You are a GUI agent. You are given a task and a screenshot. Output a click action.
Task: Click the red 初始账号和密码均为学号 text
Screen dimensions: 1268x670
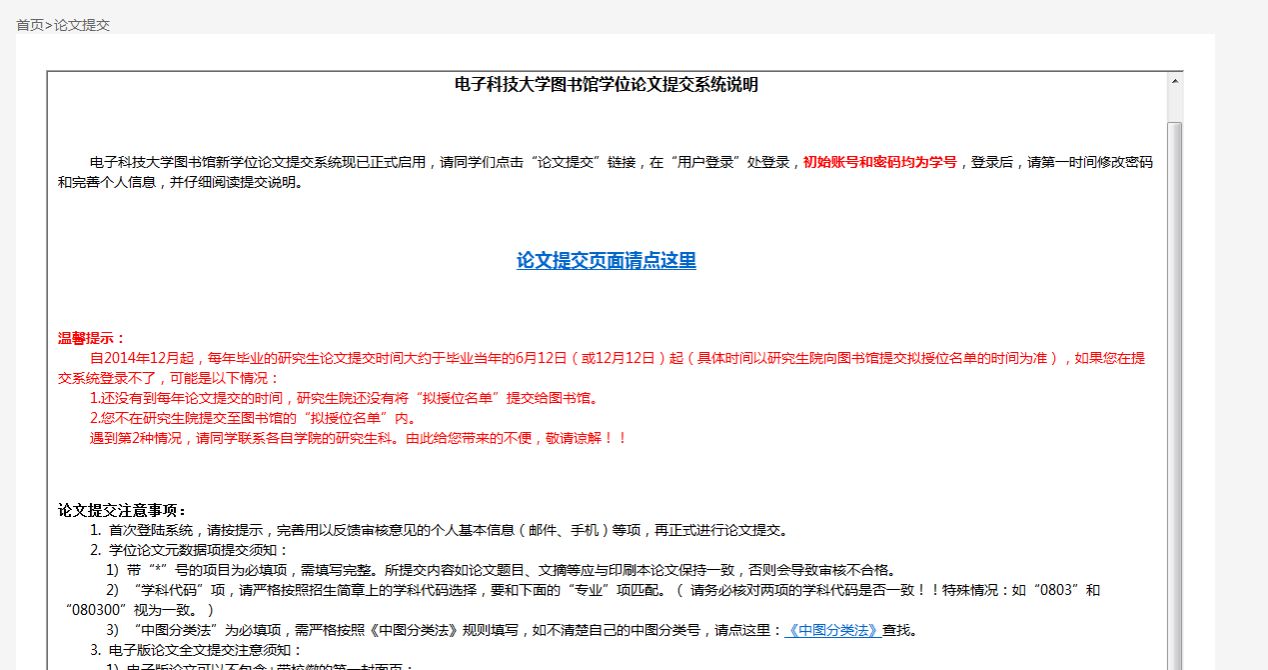pos(880,162)
